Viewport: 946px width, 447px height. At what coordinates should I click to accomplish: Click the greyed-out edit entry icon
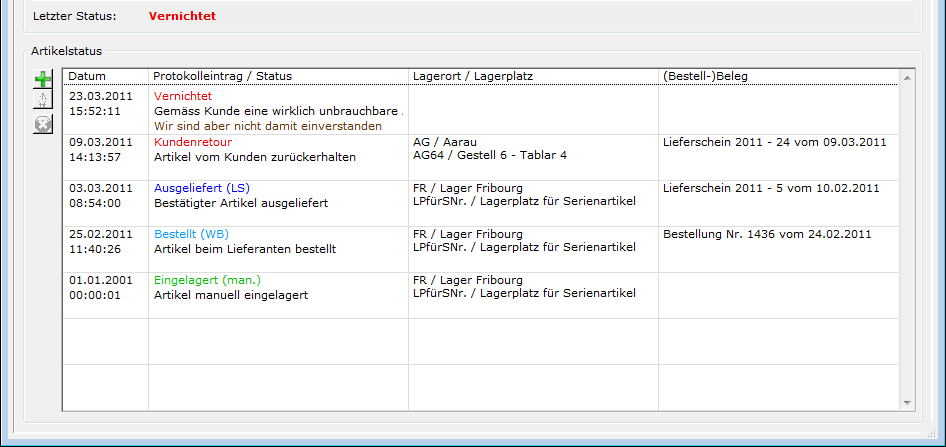pos(43,101)
